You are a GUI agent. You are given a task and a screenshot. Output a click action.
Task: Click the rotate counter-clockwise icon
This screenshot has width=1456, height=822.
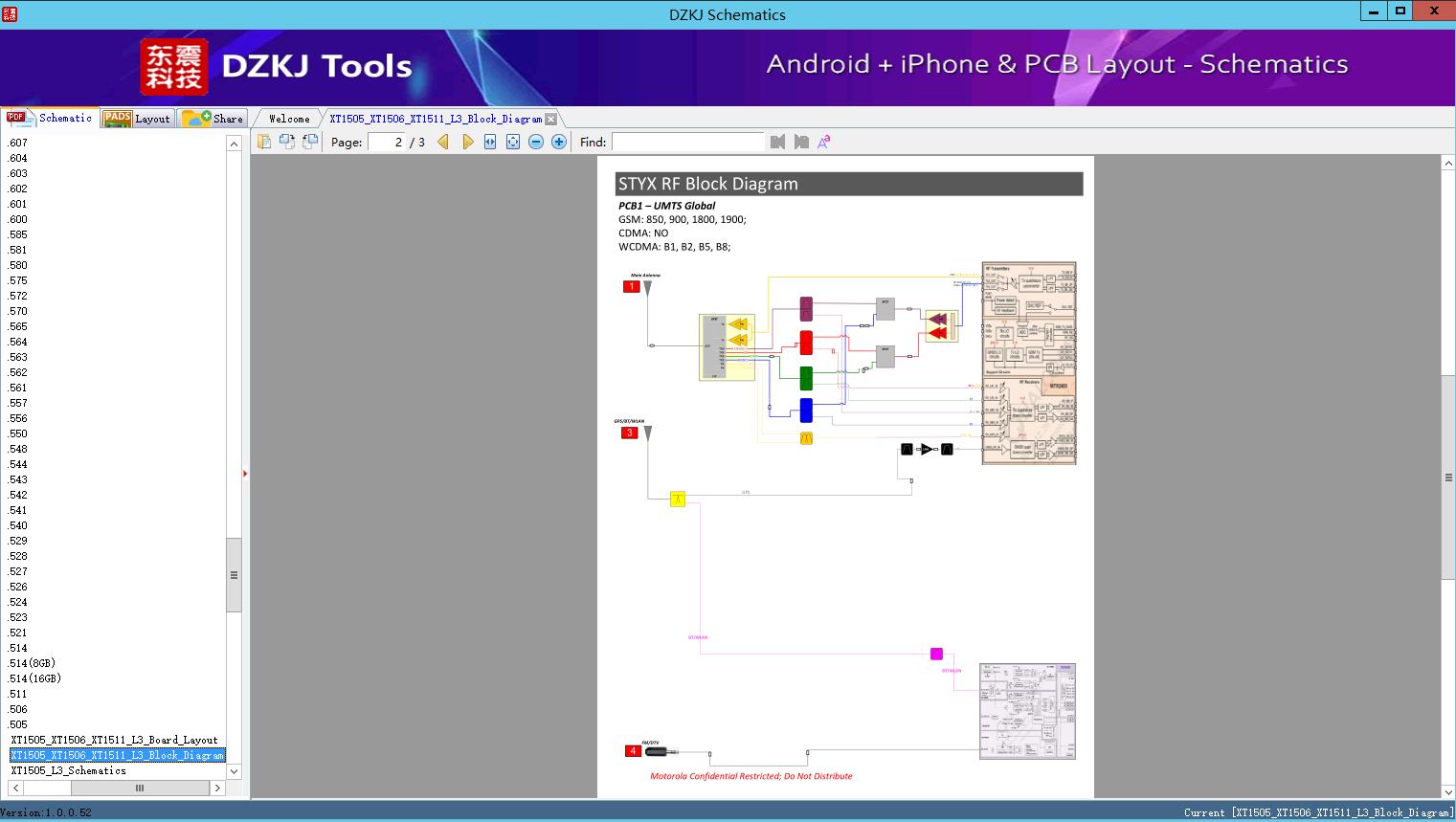tap(287, 142)
